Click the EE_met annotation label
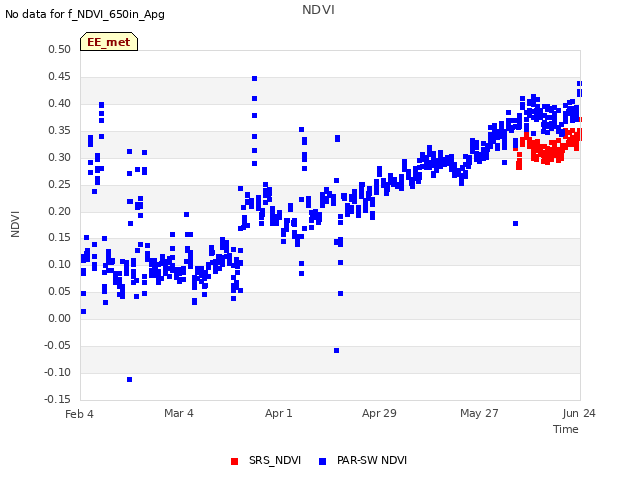The image size is (640, 480). [x=109, y=42]
